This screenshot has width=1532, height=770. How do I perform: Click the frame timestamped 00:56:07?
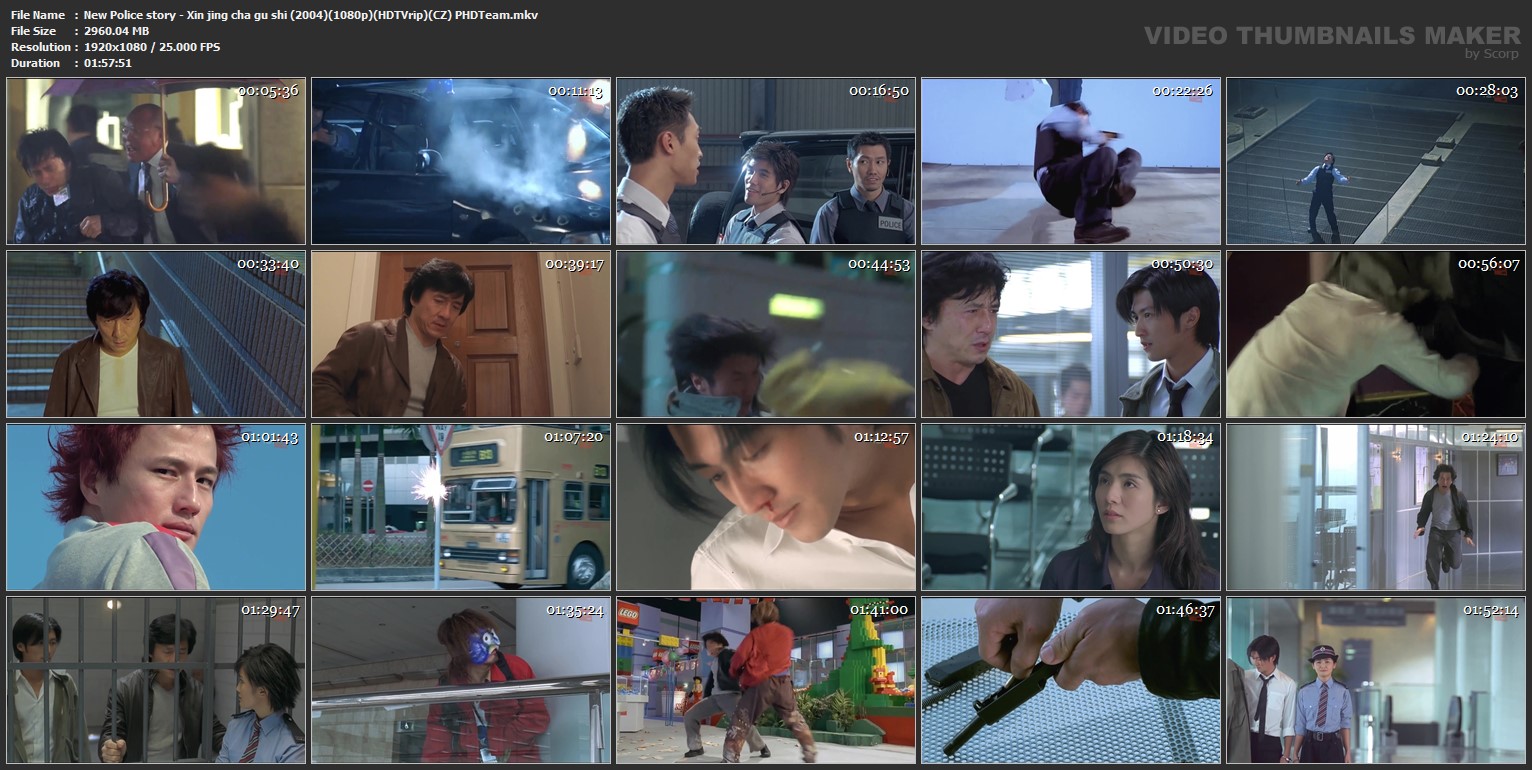click(x=1376, y=334)
